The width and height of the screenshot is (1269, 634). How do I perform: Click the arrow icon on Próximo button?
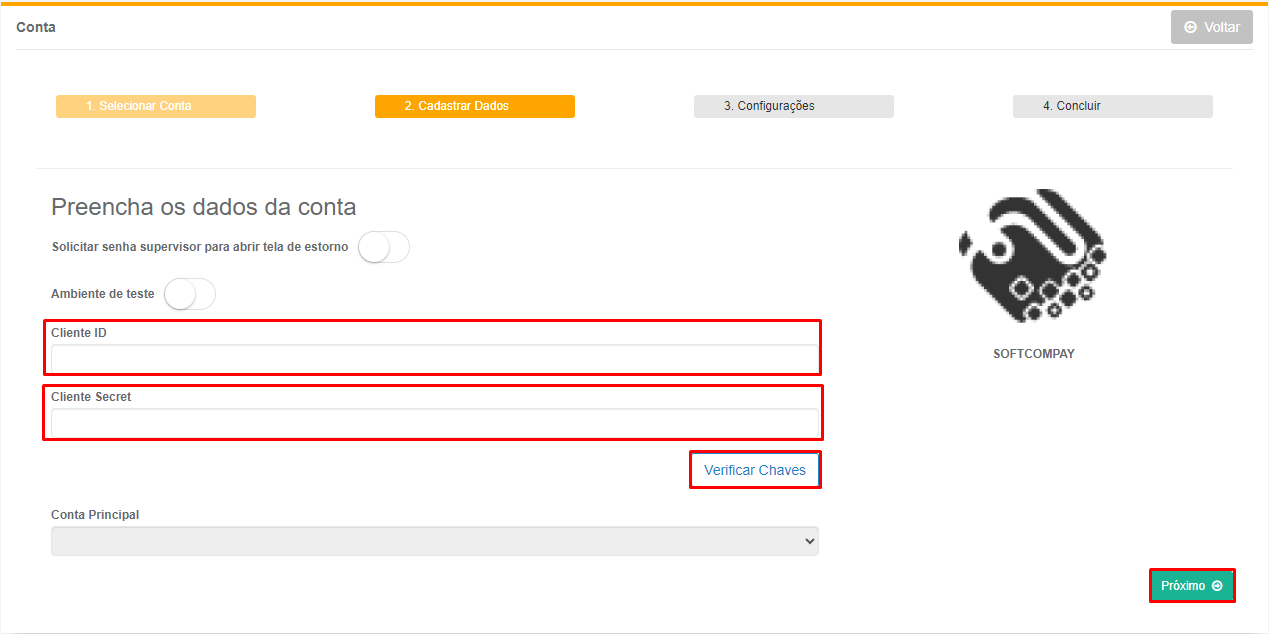point(1217,586)
